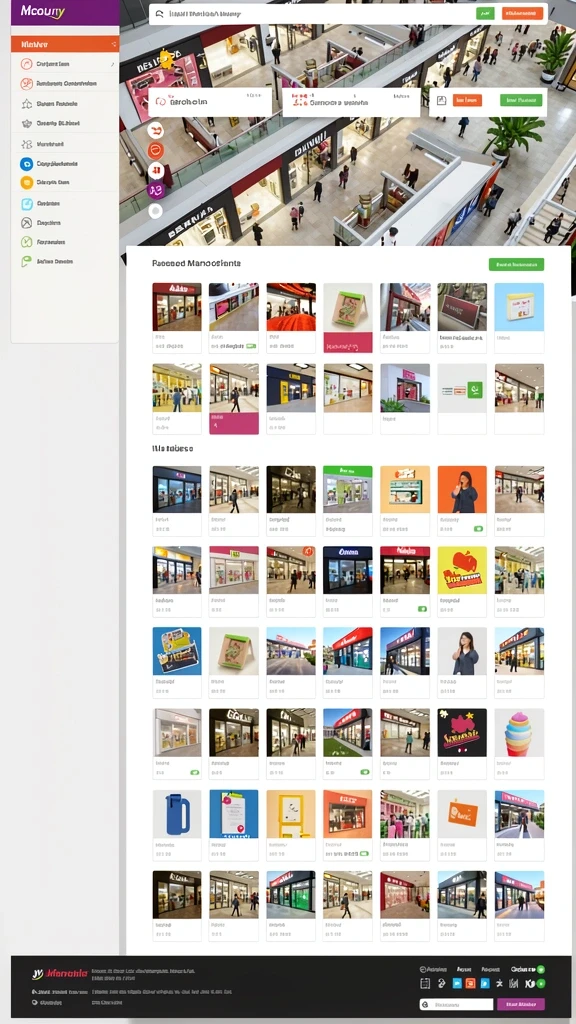Click the magnifier icon in the top search bar
This screenshot has height=1024, width=576.
(x=158, y=13)
